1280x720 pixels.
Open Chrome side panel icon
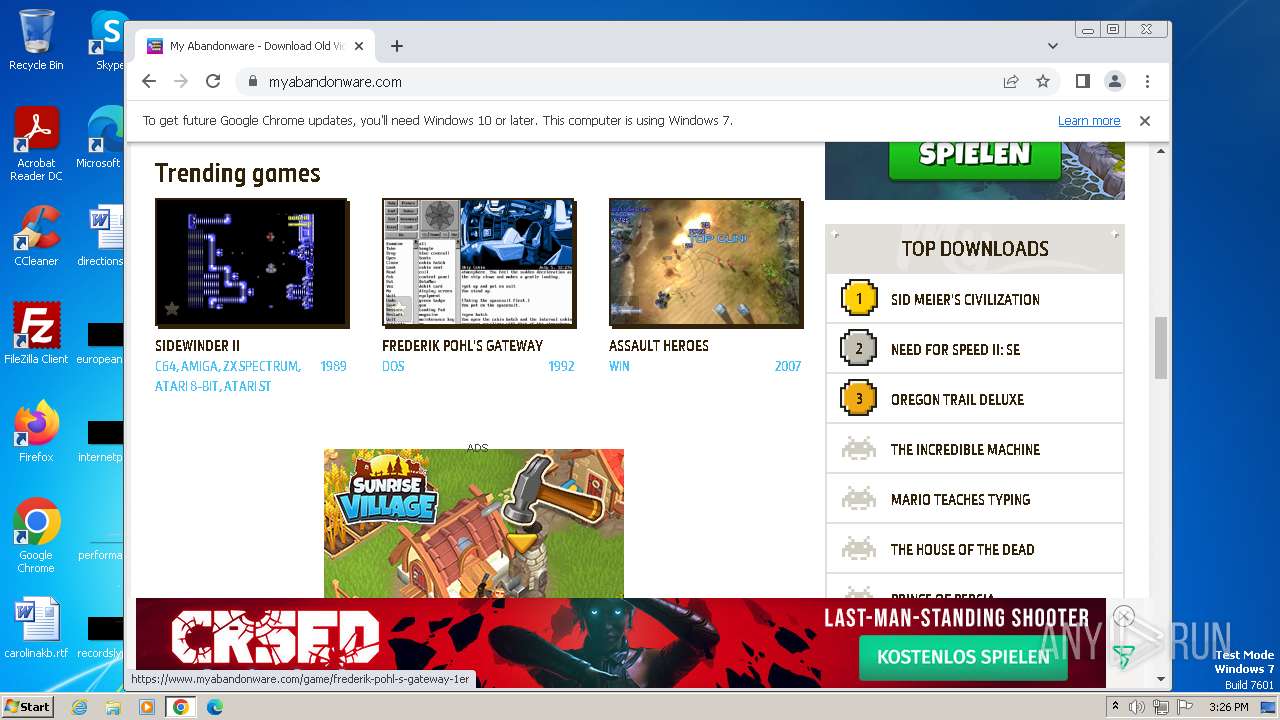[1082, 81]
